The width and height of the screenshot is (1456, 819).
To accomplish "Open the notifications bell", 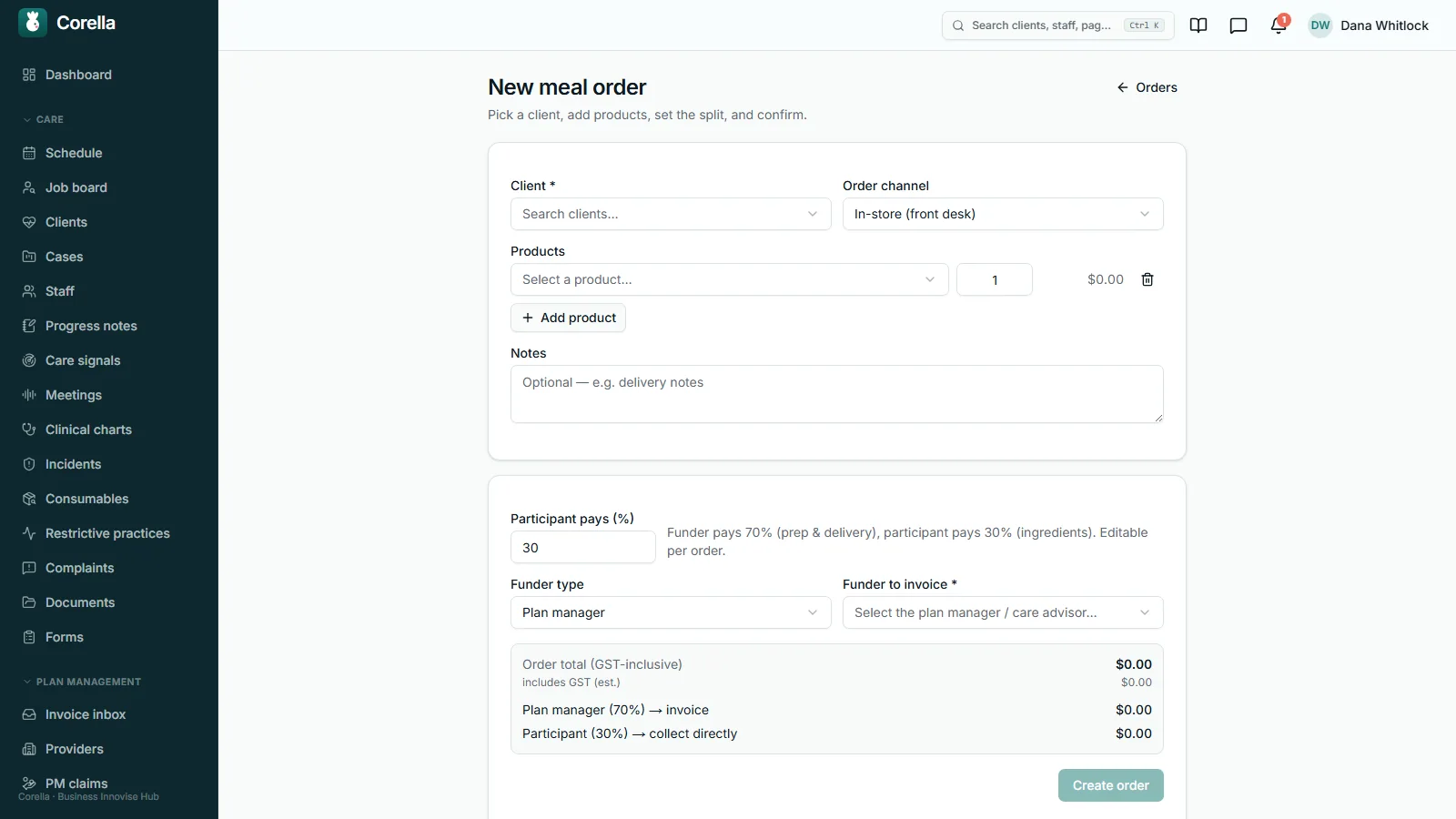I will (1279, 25).
